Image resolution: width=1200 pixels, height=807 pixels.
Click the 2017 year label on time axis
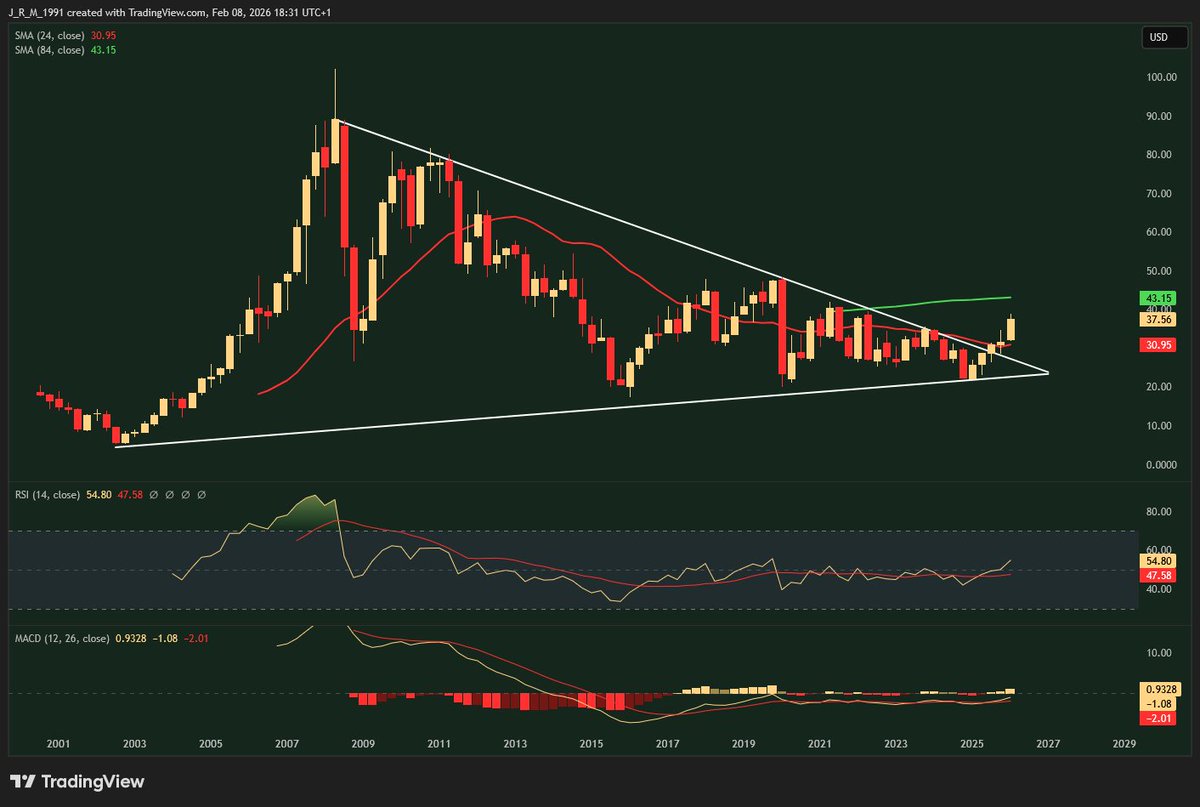tap(668, 745)
